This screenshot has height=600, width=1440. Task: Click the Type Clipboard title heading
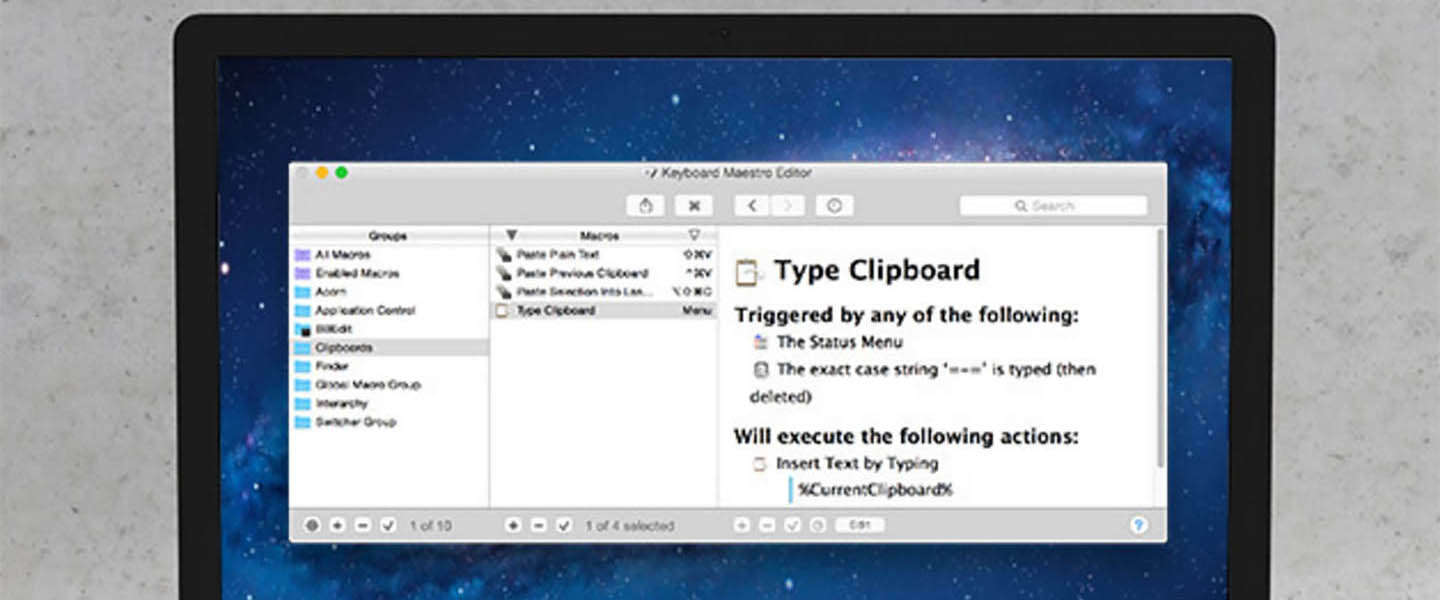[877, 270]
